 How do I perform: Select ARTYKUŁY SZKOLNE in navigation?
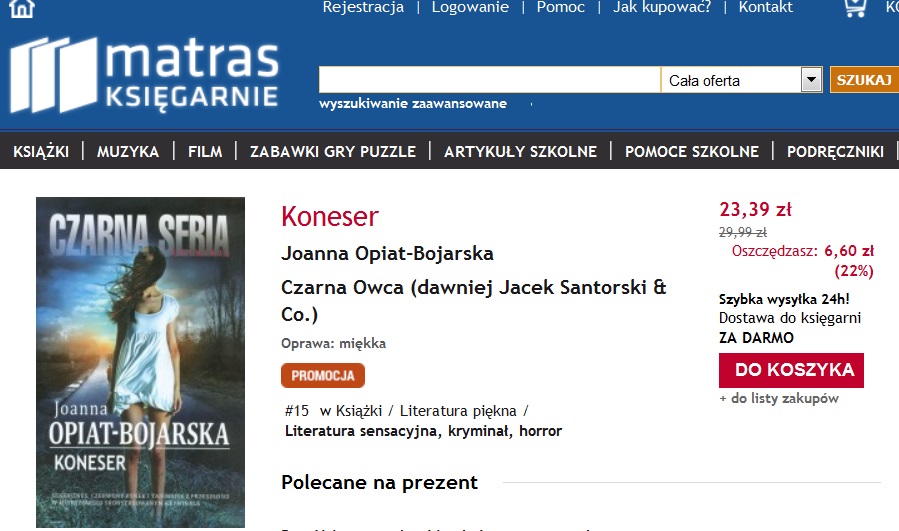(521, 151)
